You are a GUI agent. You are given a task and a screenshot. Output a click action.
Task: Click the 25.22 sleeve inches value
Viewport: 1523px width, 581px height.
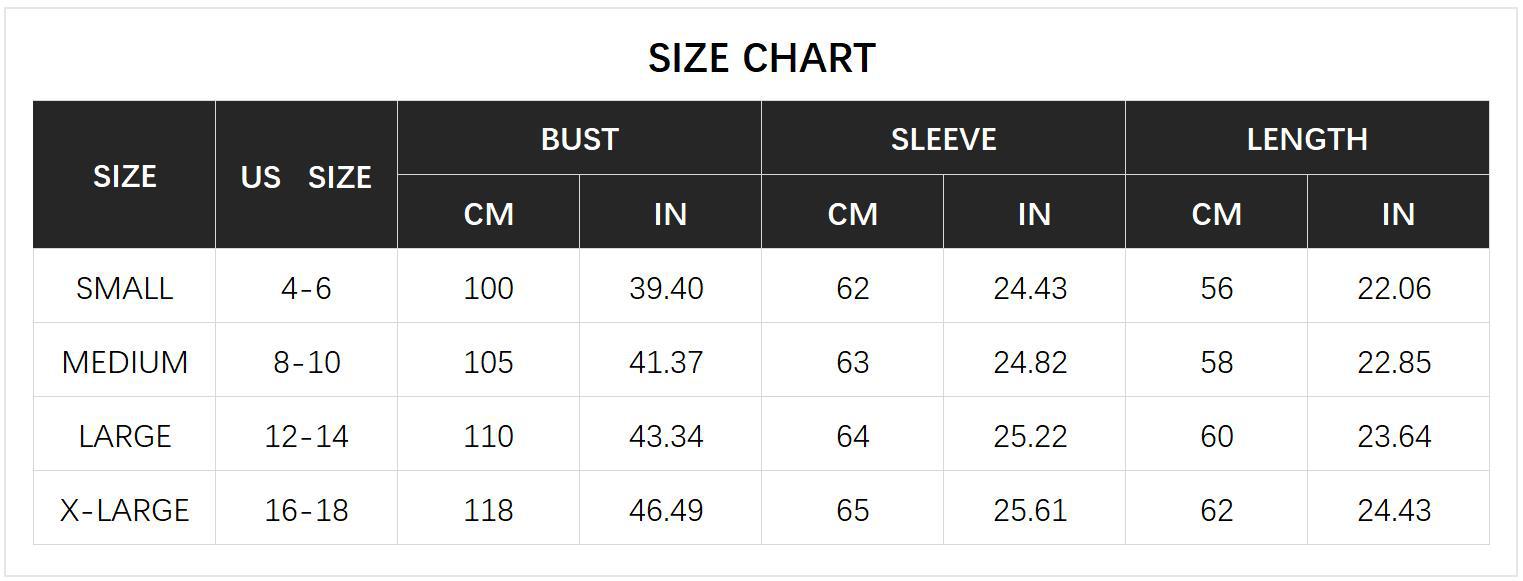1030,436
